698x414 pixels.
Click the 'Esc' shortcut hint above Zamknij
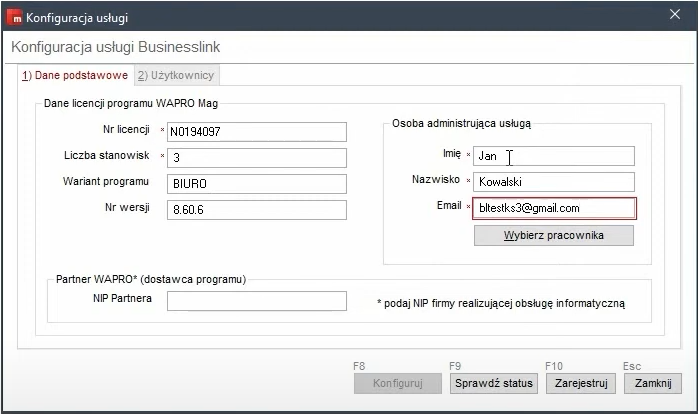(x=632, y=366)
